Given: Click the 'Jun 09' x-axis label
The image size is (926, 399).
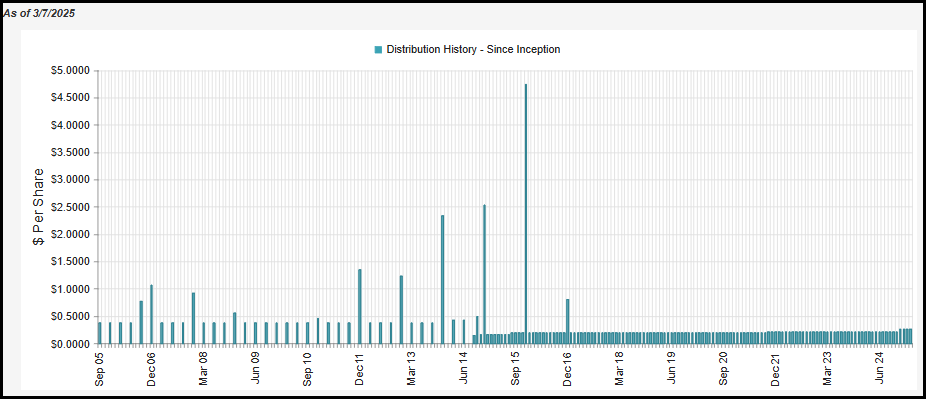Looking at the screenshot, I should pyautogui.click(x=256, y=370).
